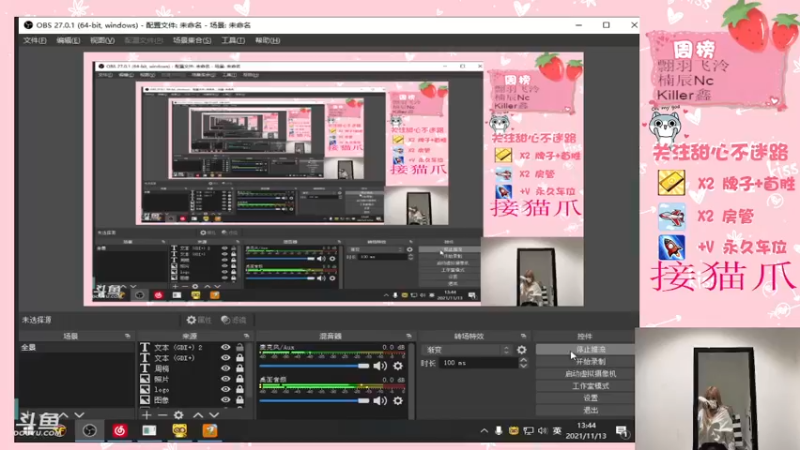Increase transition 时长 duration stepper
This screenshot has width=800, height=450.
[x=523, y=360]
